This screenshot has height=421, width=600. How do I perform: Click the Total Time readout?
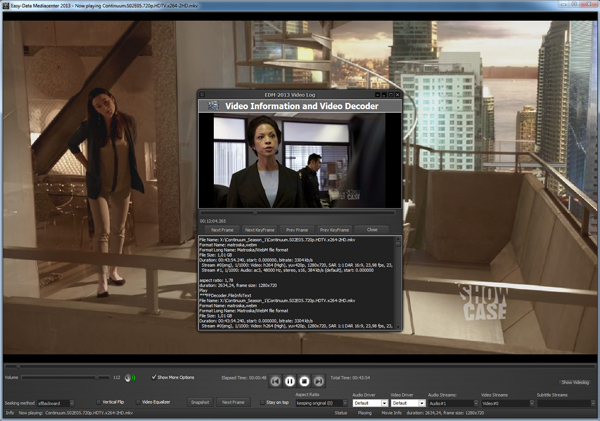[x=350, y=378]
